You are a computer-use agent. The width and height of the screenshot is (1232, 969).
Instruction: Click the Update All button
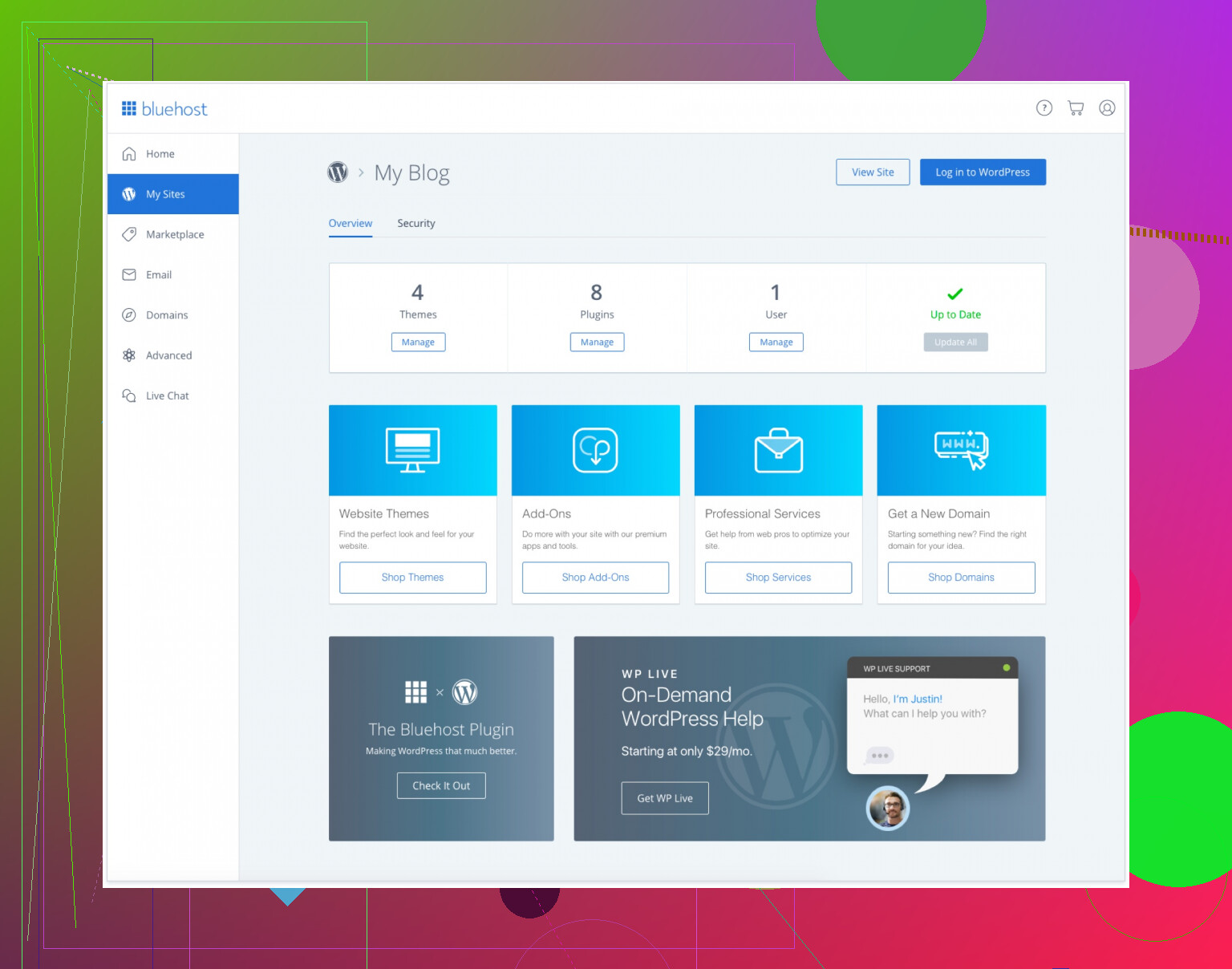(x=955, y=342)
